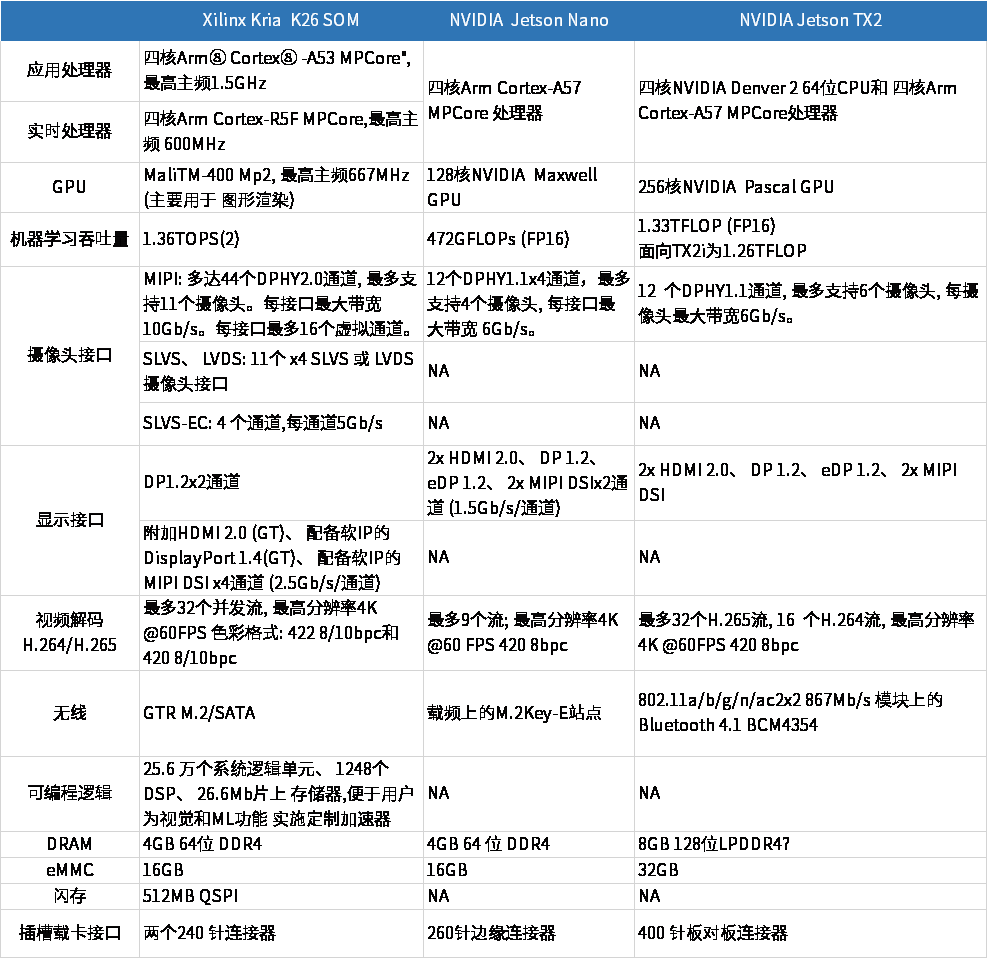Click the eMMC row label

[x=69, y=870]
